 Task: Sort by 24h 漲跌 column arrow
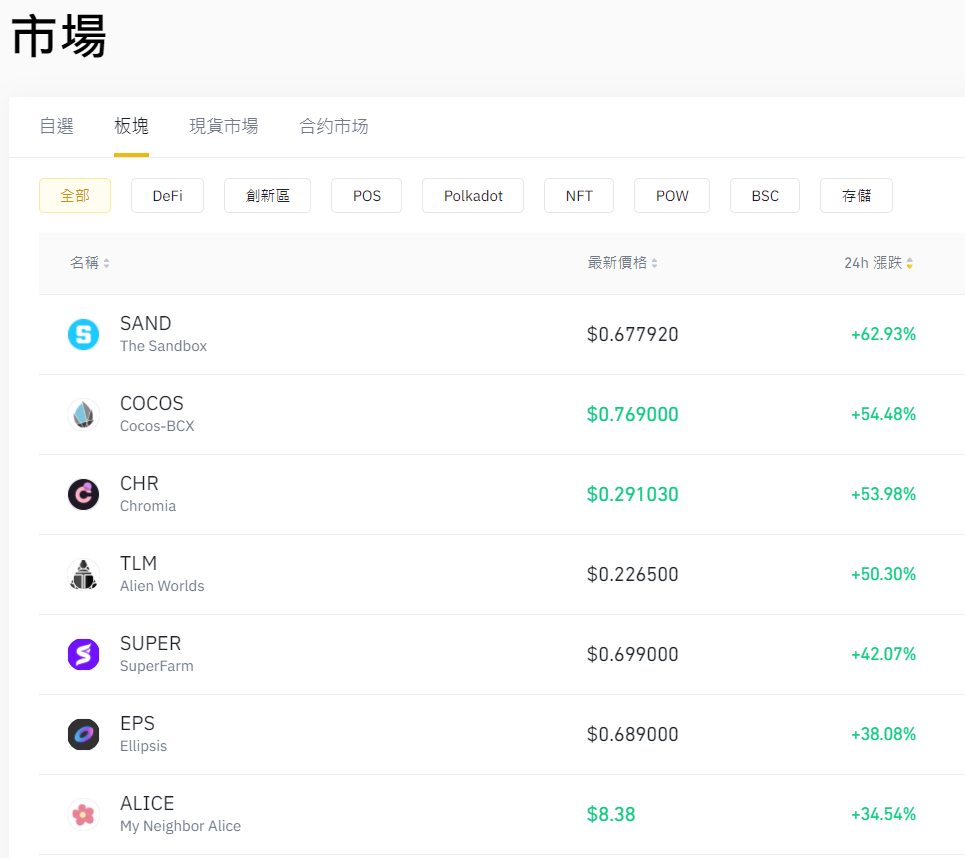click(910, 263)
